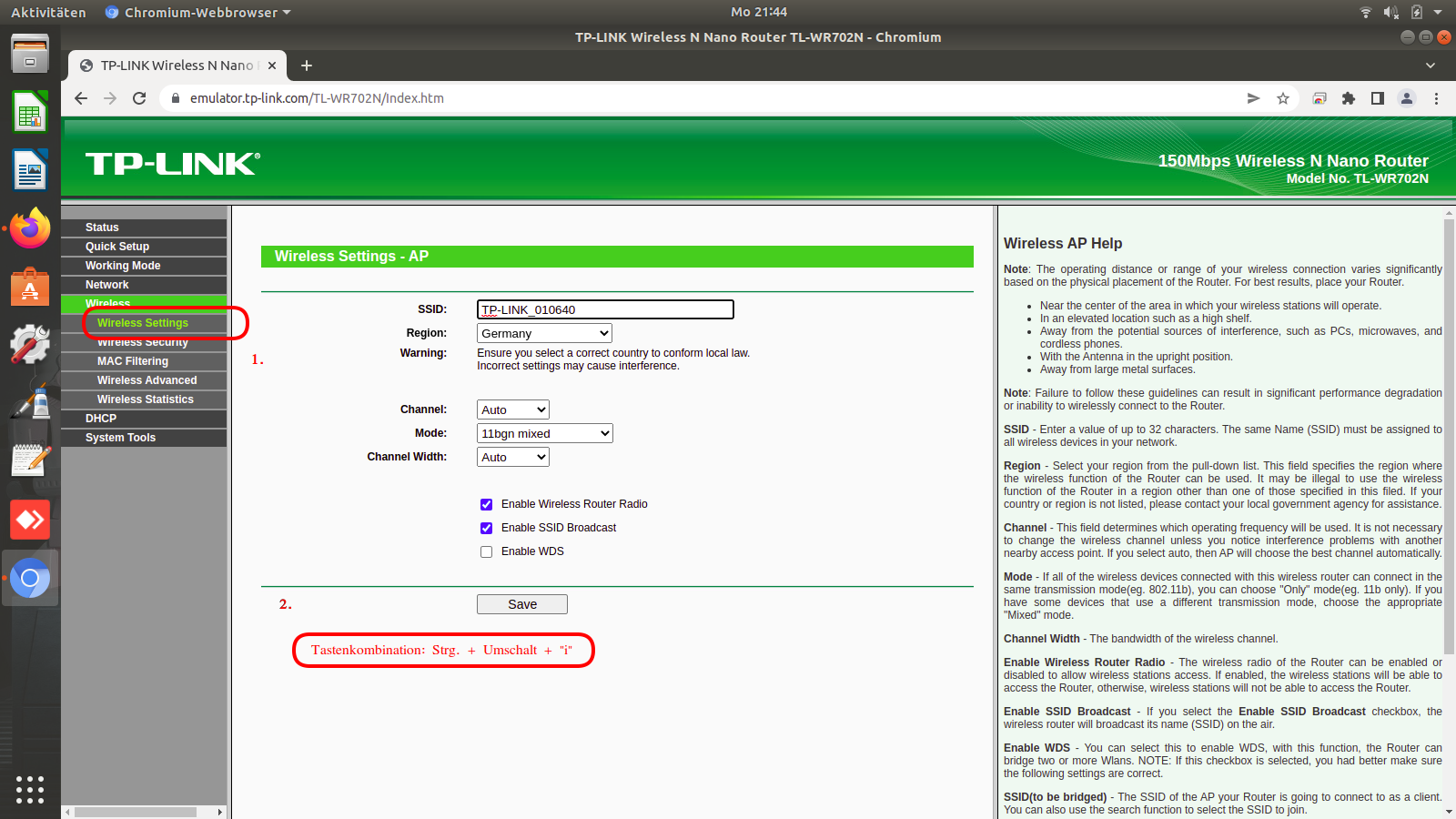Bookmark this page with the star
The height and width of the screenshot is (819, 1456).
[x=1283, y=98]
